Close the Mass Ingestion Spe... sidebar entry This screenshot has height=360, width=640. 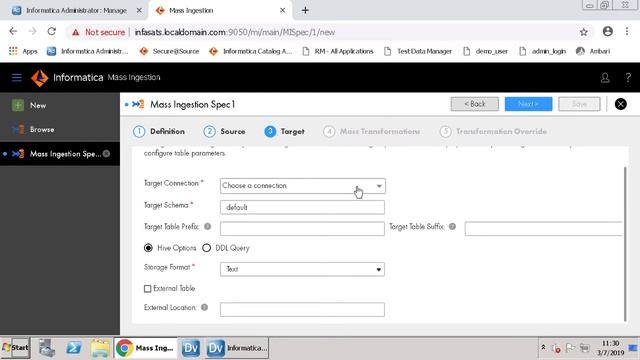pos(107,153)
